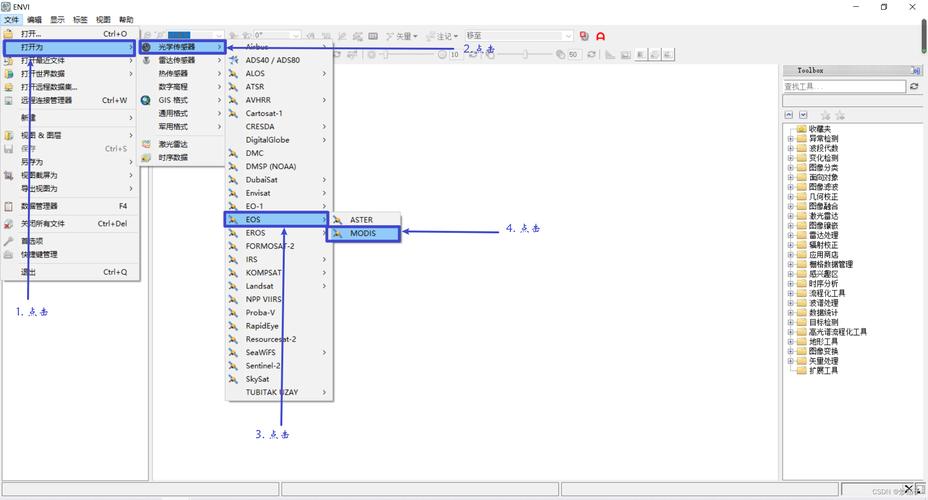Click the 视图截屏为 icon
Image resolution: width=928 pixels, height=500 pixels.
tap(8, 175)
